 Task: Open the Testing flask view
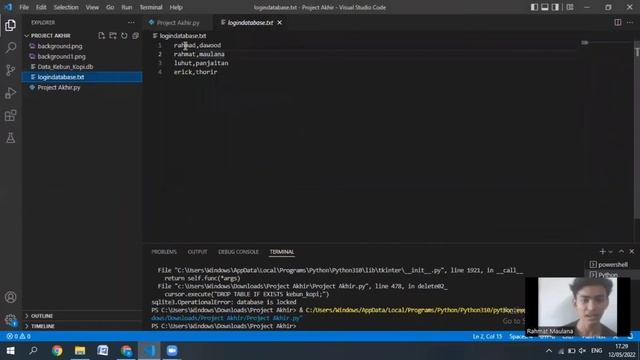tap(11, 138)
